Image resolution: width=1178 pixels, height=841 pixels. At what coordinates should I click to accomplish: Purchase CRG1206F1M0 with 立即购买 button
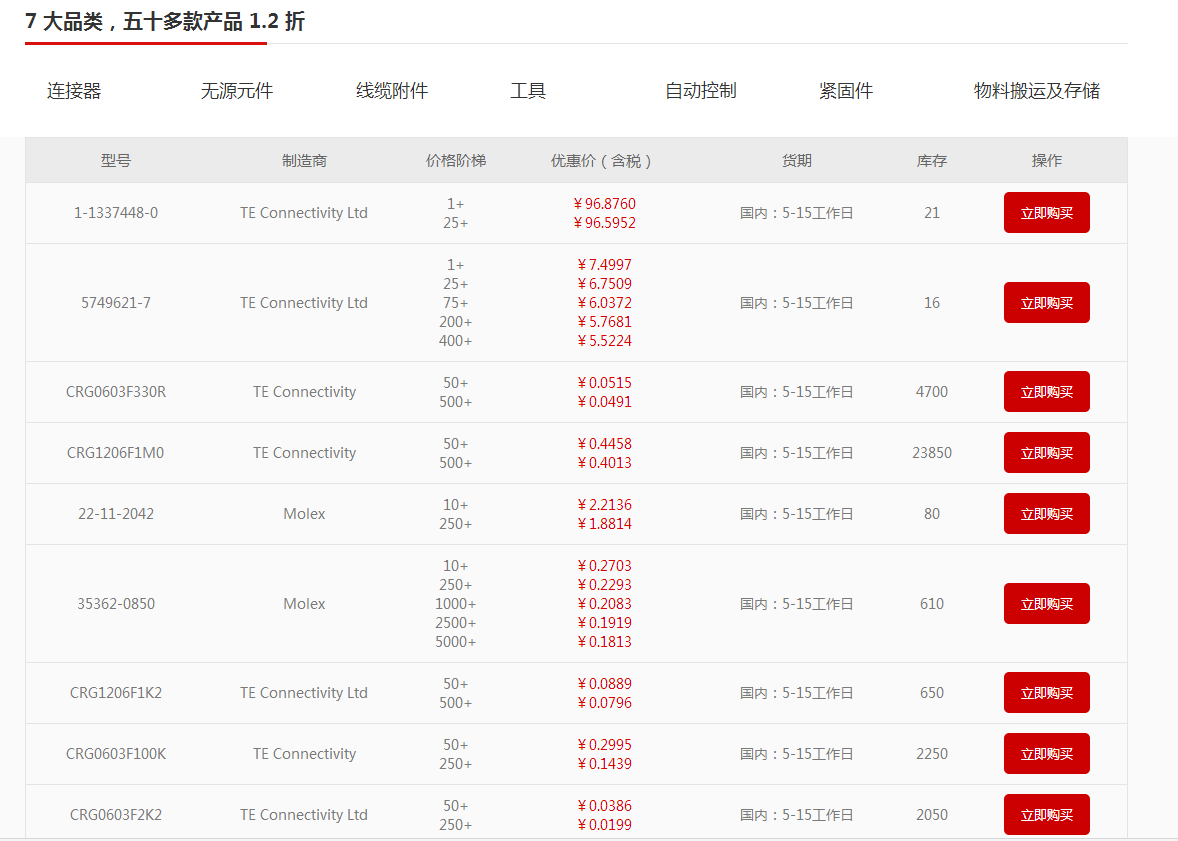(1046, 453)
